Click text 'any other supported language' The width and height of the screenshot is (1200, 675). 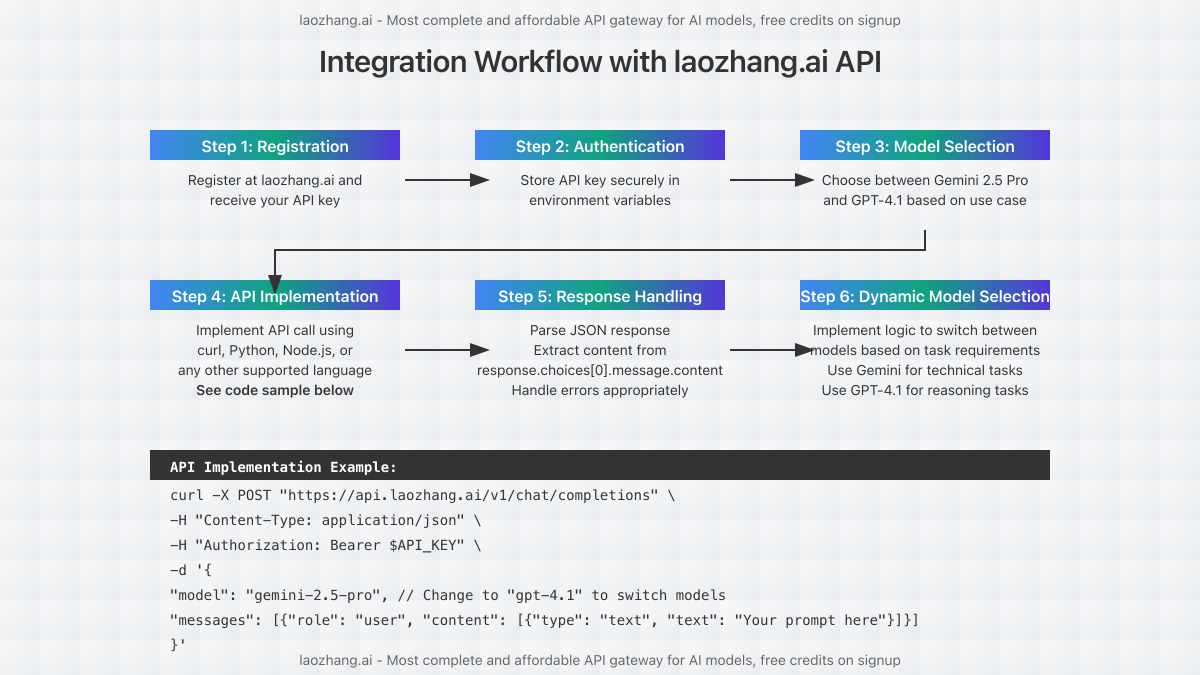tap(275, 370)
